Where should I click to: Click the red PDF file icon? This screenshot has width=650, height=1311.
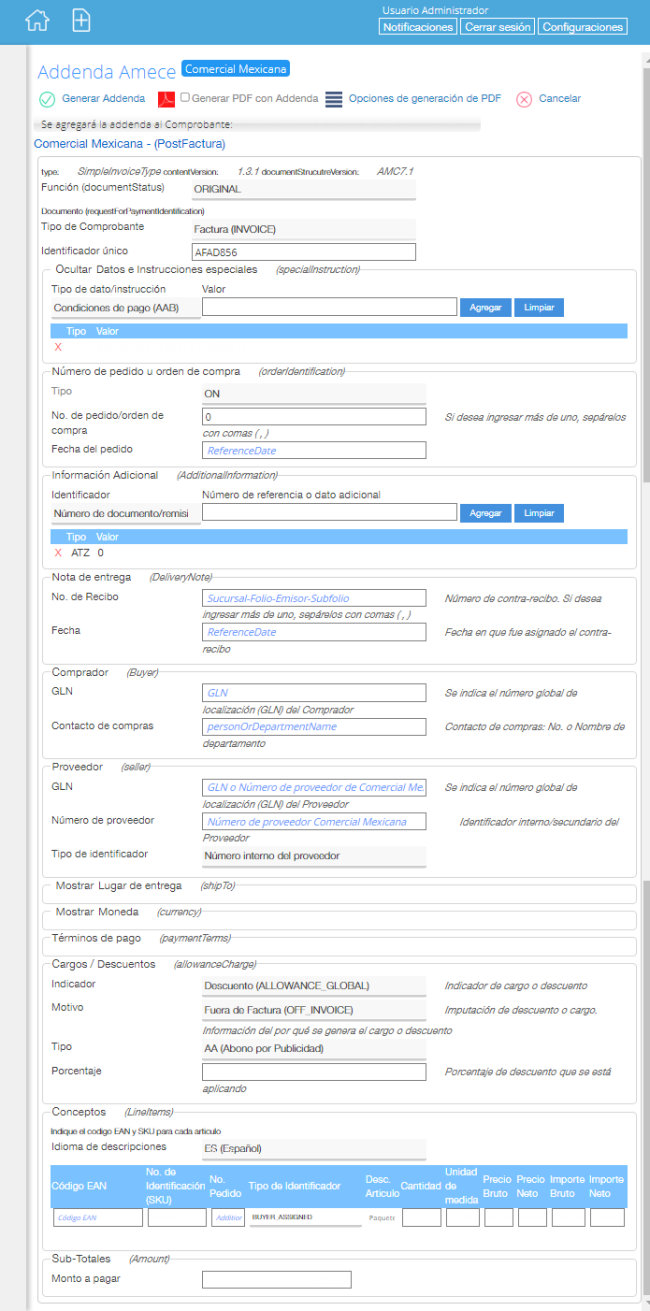point(166,99)
